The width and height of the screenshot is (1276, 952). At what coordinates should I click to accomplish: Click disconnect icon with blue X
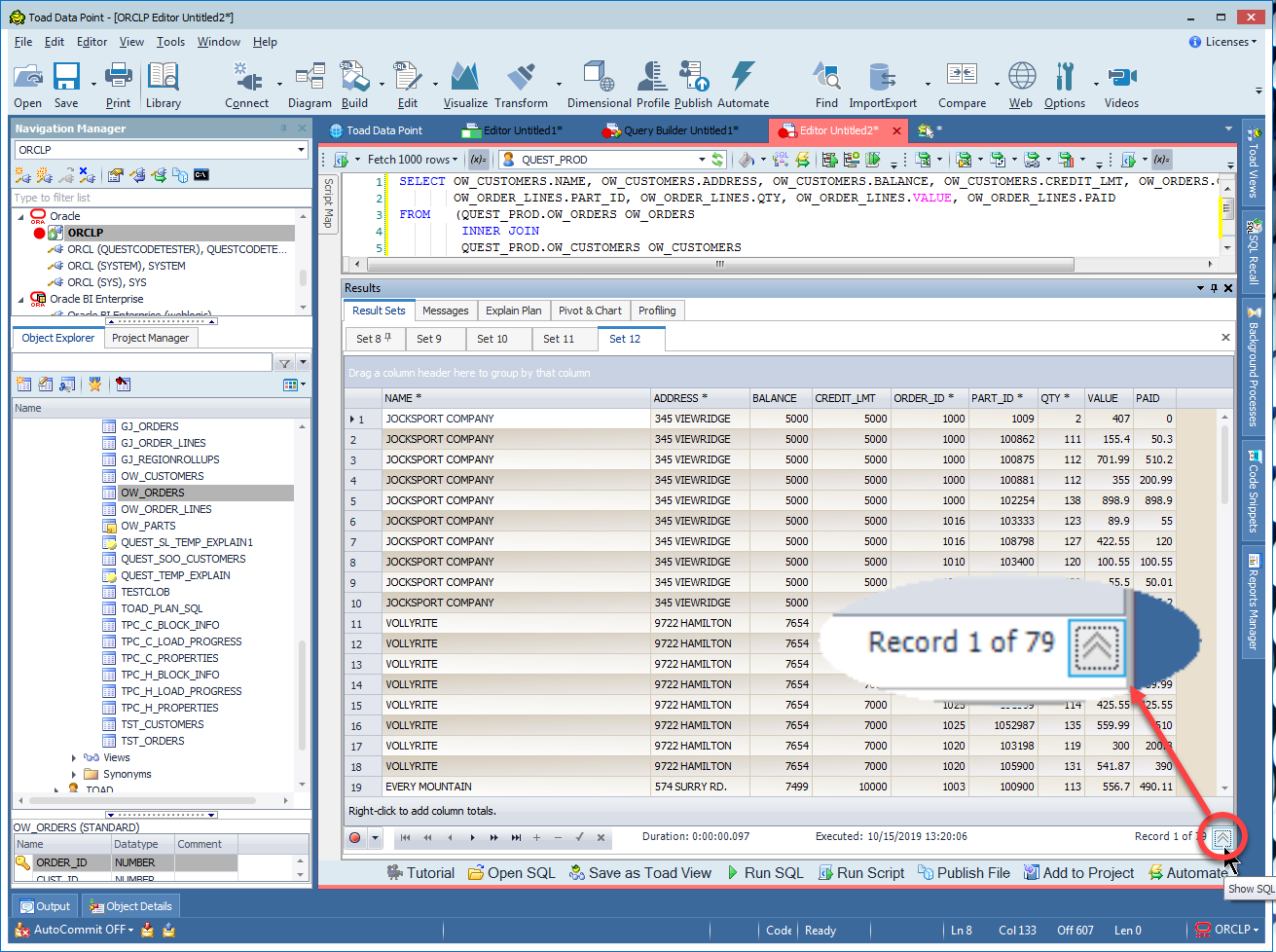[x=88, y=175]
